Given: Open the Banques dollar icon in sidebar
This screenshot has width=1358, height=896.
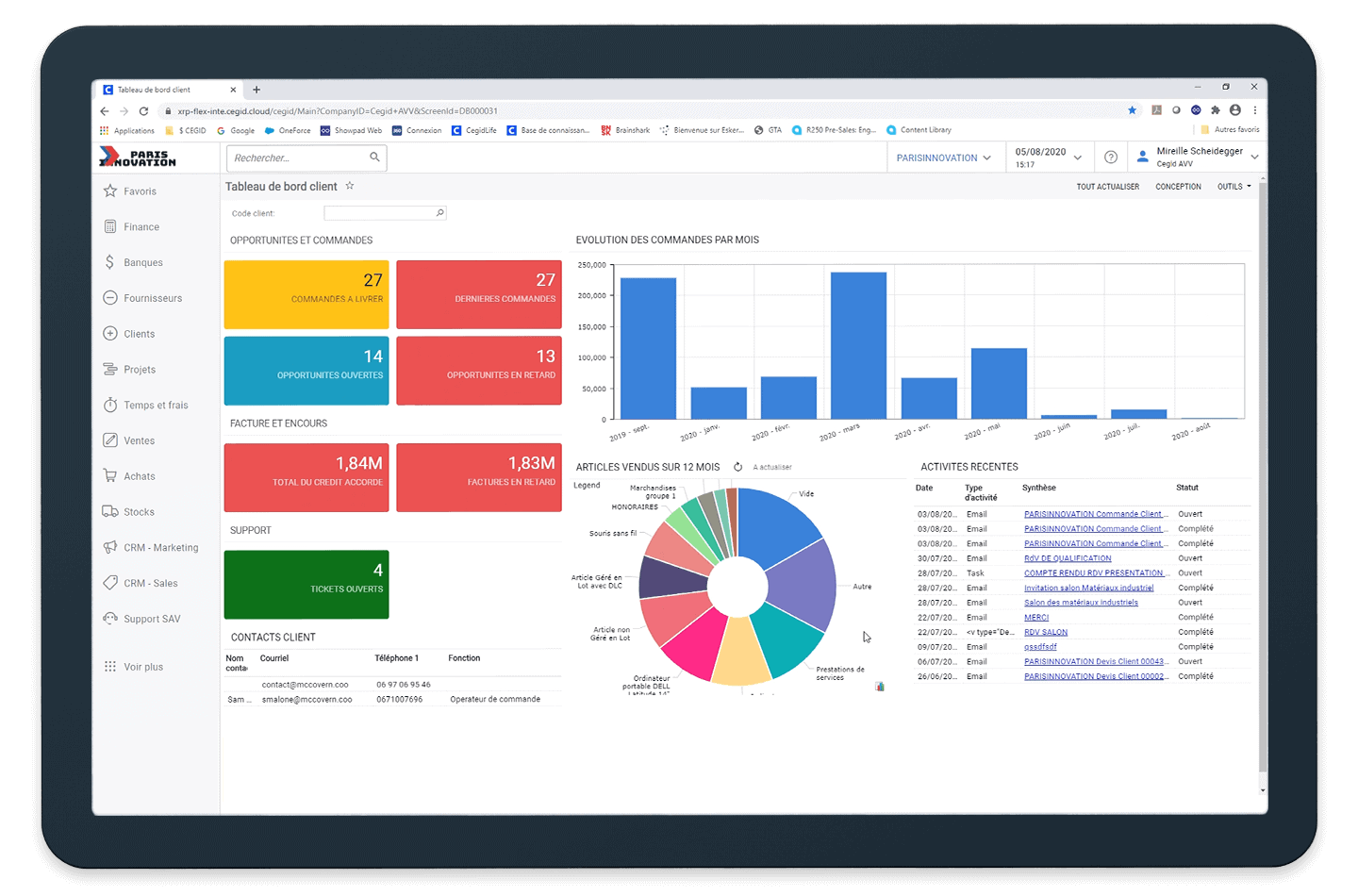Looking at the screenshot, I should [110, 262].
